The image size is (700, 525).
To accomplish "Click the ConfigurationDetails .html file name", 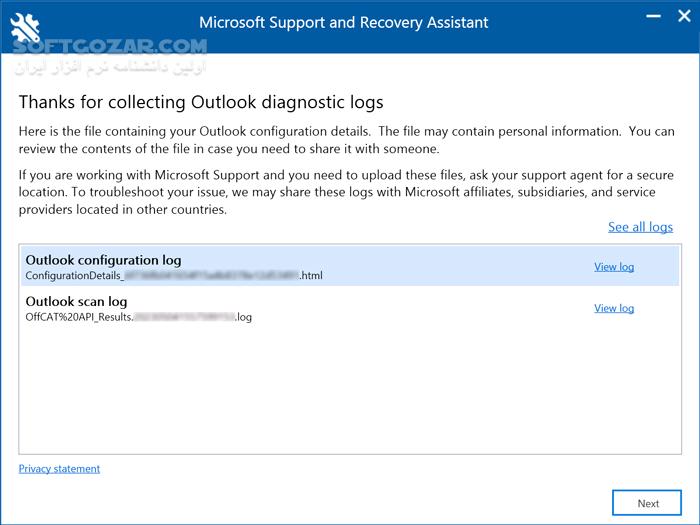I will [x=174, y=275].
